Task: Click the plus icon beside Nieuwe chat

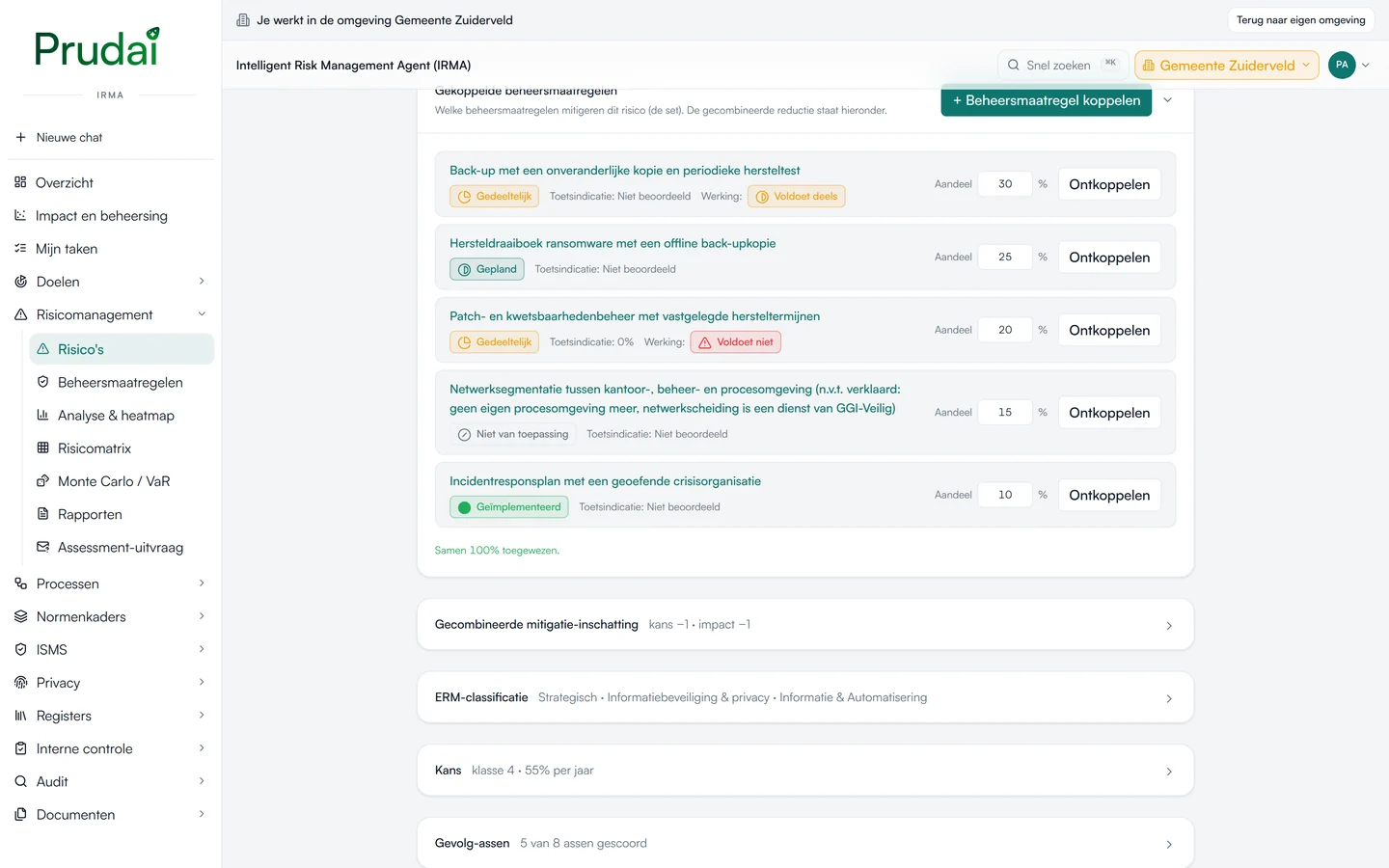Action: click(x=20, y=137)
